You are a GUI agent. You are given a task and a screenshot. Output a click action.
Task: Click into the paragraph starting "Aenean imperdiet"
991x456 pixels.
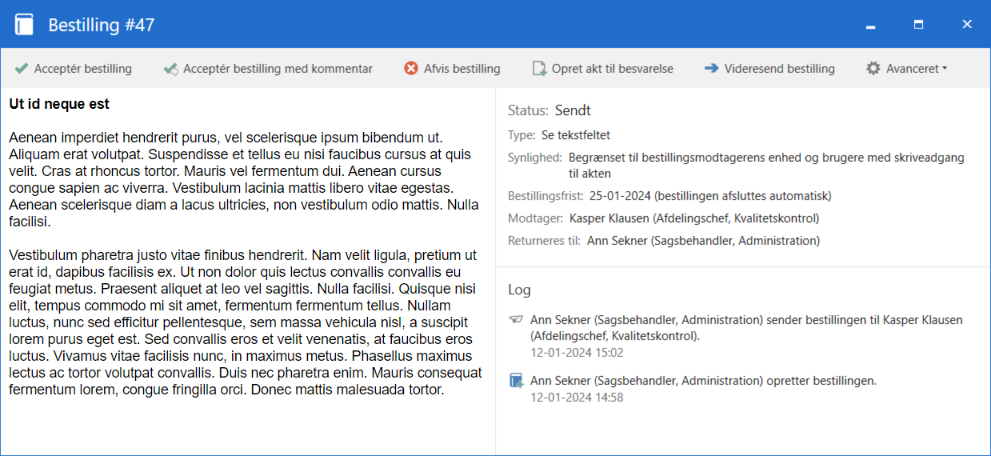point(240,179)
